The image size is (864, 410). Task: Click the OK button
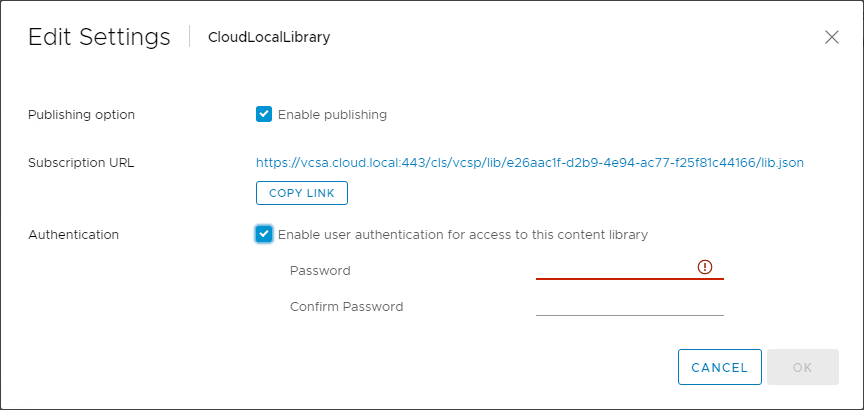[802, 367]
